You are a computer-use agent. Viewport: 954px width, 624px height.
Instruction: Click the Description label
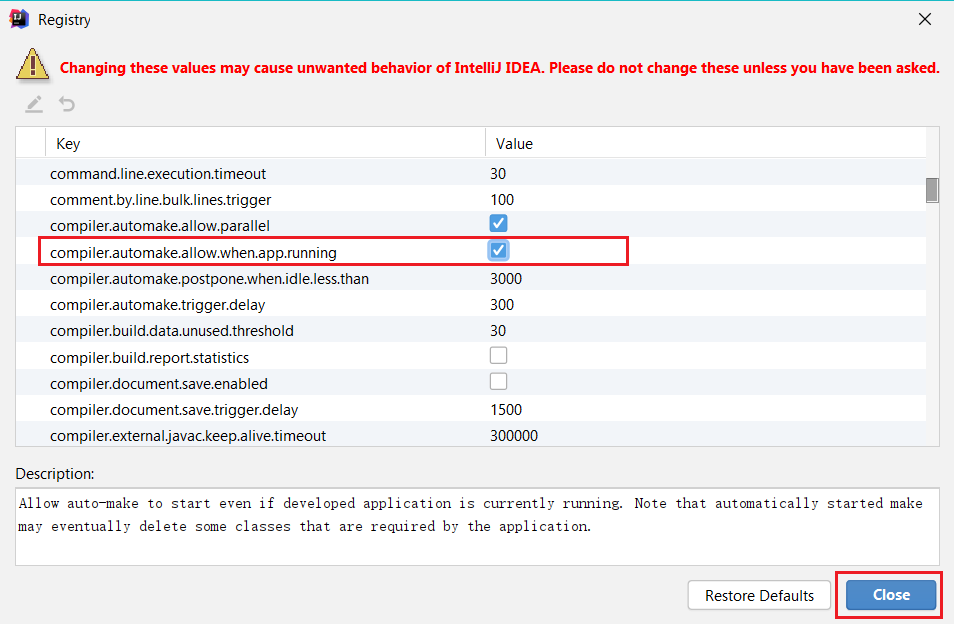55,474
